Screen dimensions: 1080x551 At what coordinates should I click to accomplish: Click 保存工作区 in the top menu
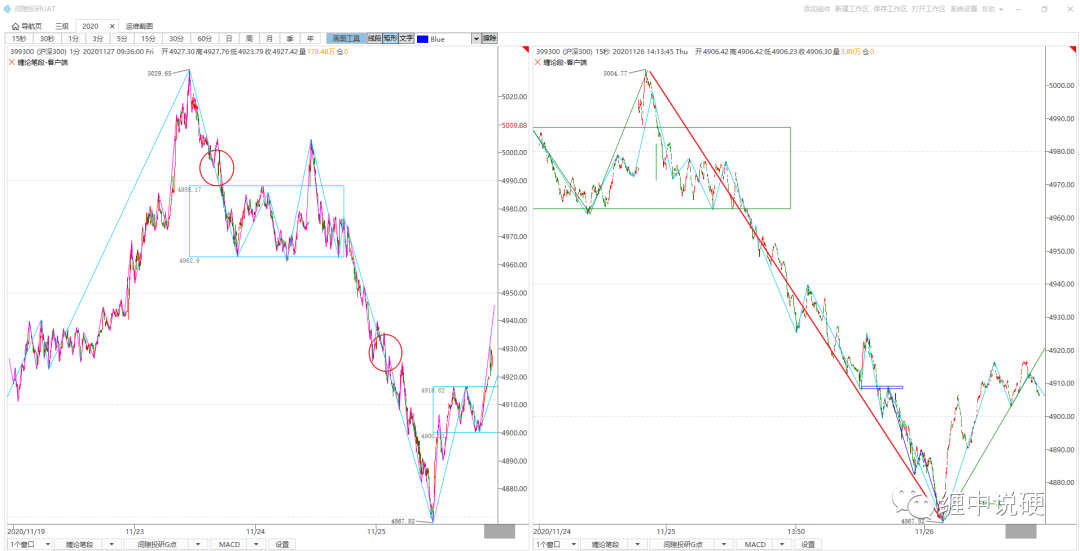click(x=890, y=9)
